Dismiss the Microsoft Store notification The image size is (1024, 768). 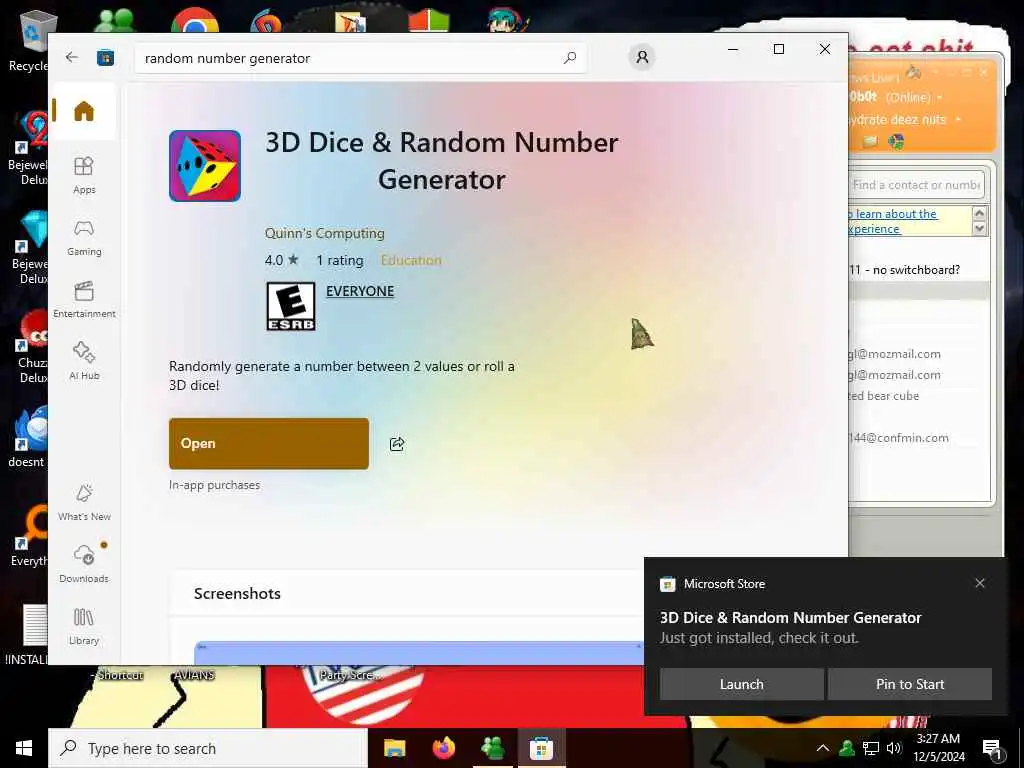pos(980,583)
